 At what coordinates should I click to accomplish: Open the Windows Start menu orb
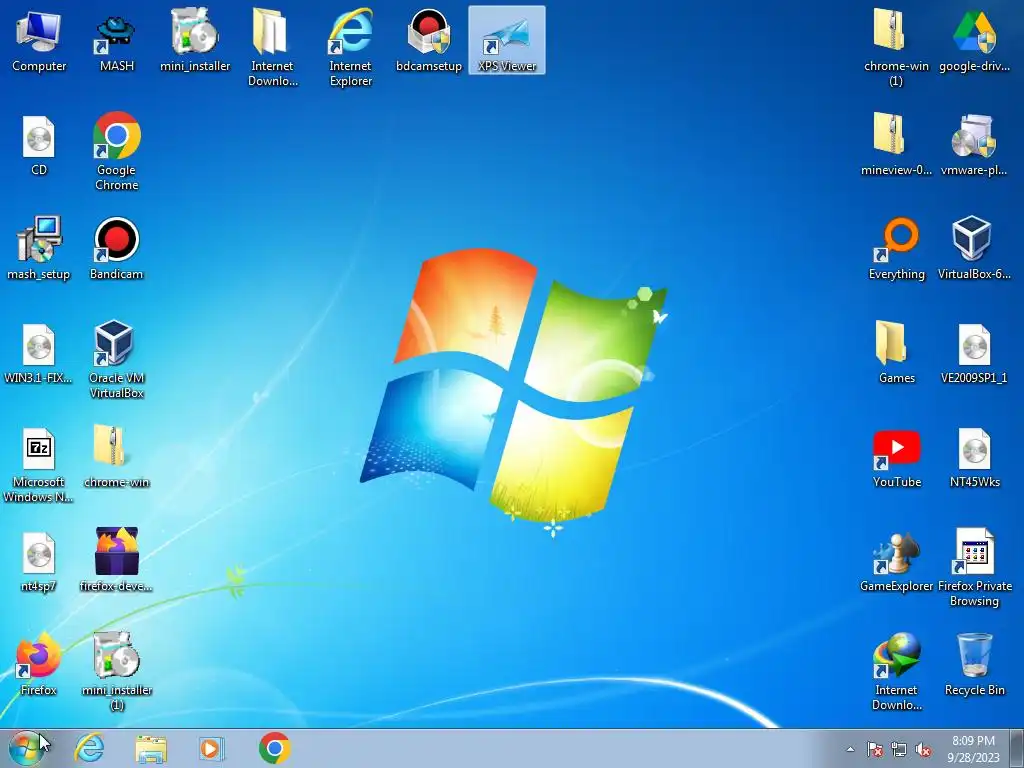point(26,748)
